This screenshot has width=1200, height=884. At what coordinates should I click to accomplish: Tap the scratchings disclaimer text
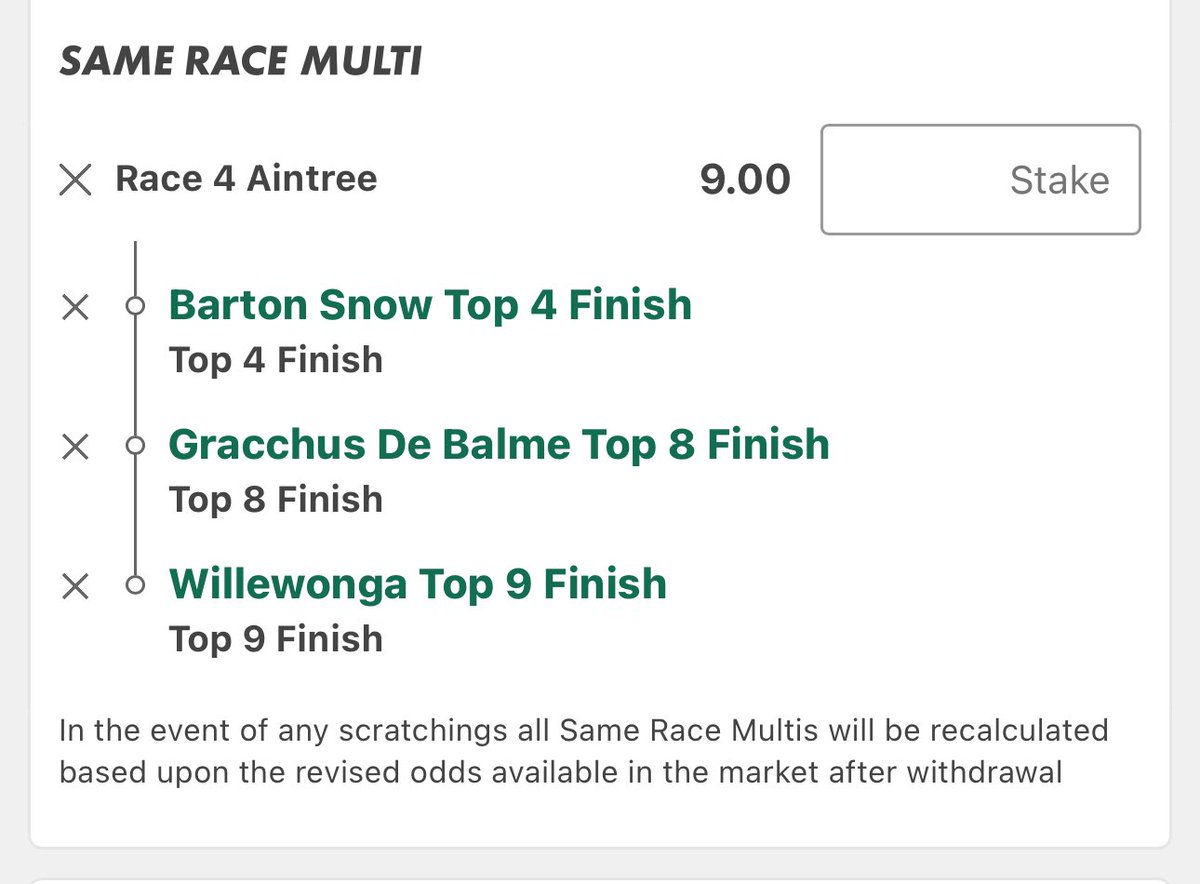[x=584, y=751]
